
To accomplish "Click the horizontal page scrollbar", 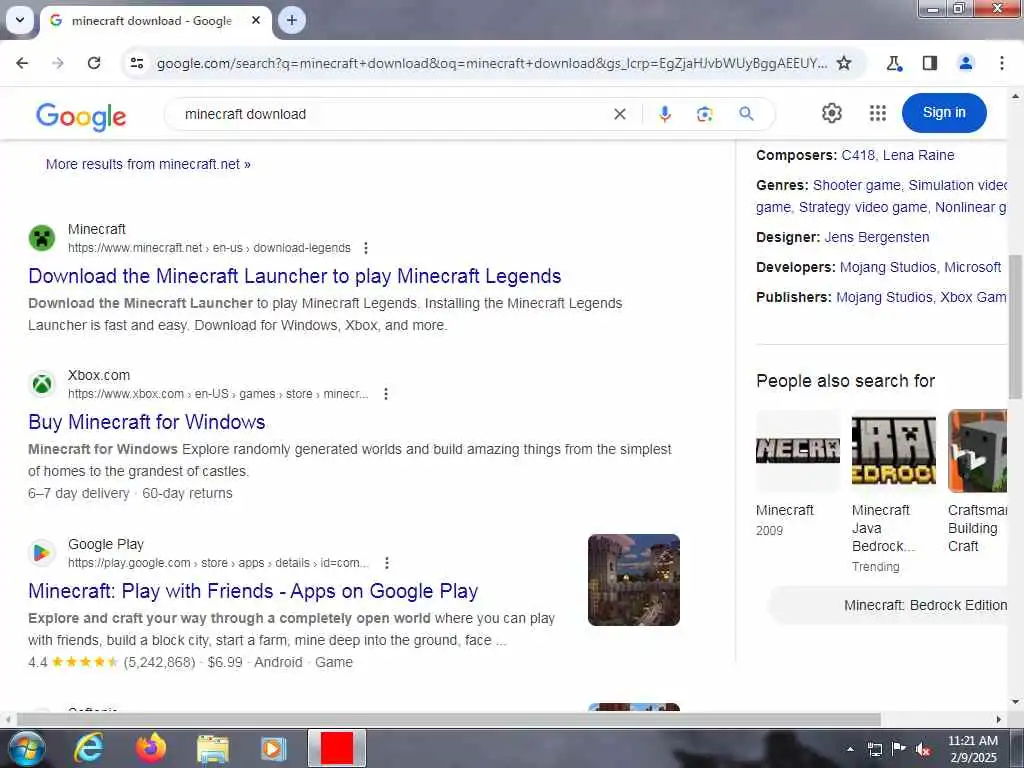I will (x=448, y=719).
